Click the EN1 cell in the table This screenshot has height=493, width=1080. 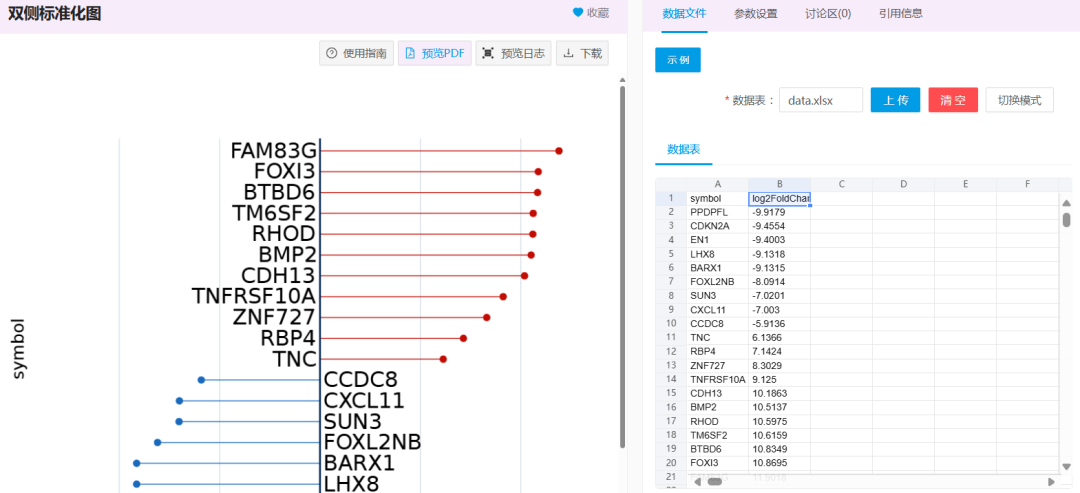[717, 240]
